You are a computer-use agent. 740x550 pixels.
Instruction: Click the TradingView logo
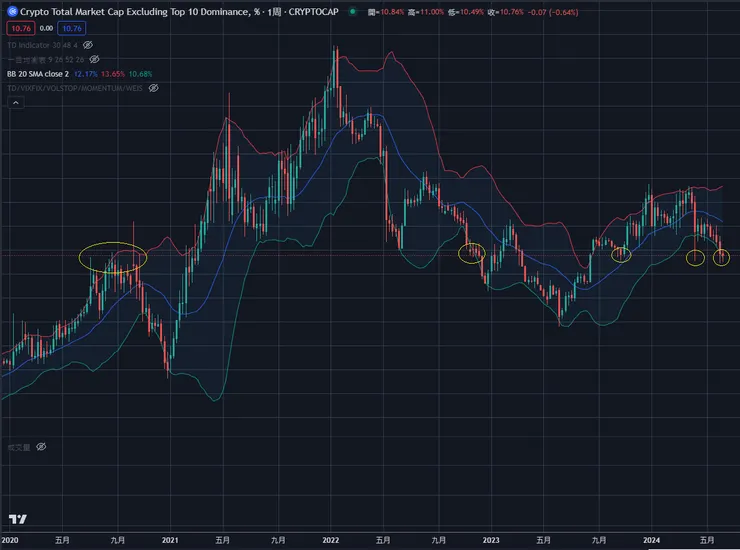pos(18,519)
